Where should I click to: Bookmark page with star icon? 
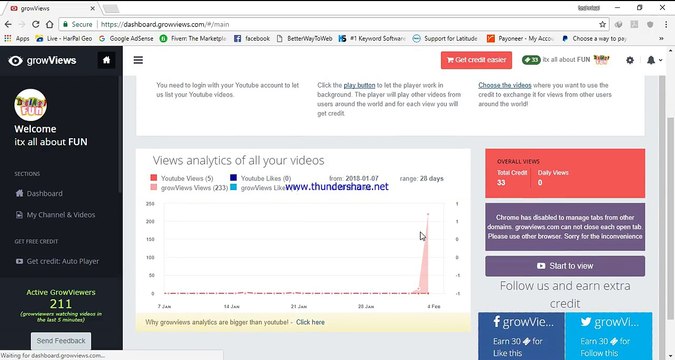602,25
